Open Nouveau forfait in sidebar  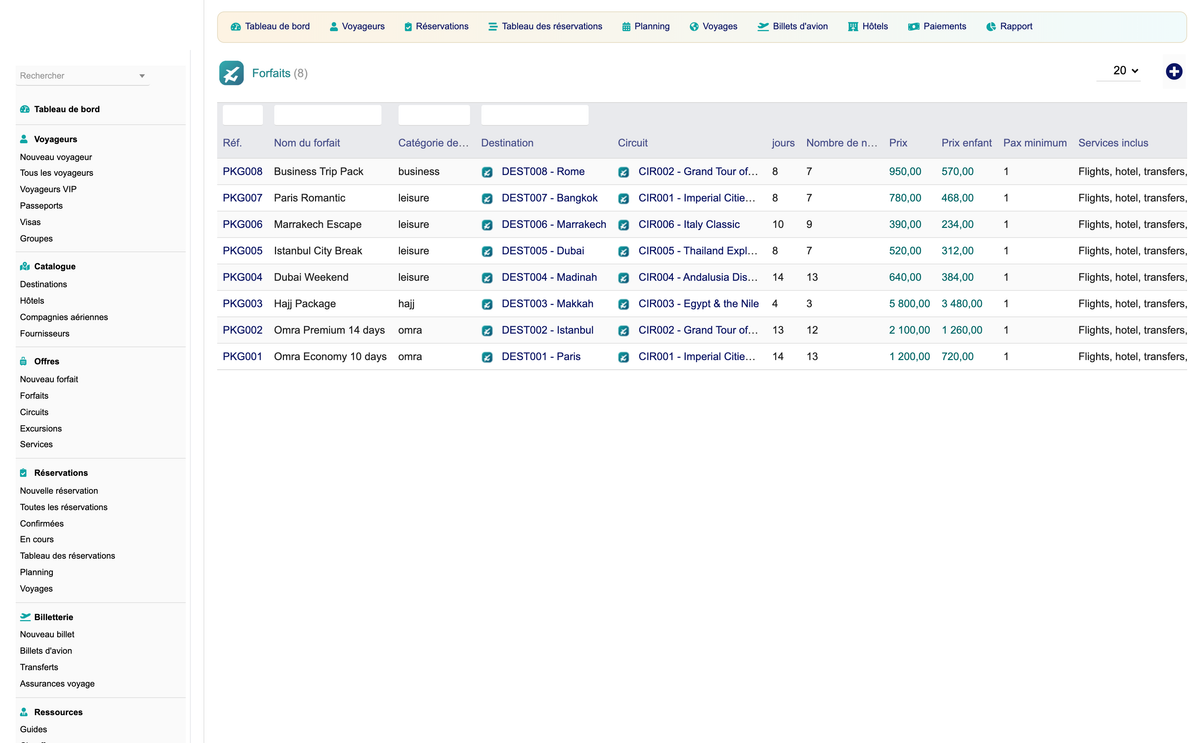pos(49,379)
